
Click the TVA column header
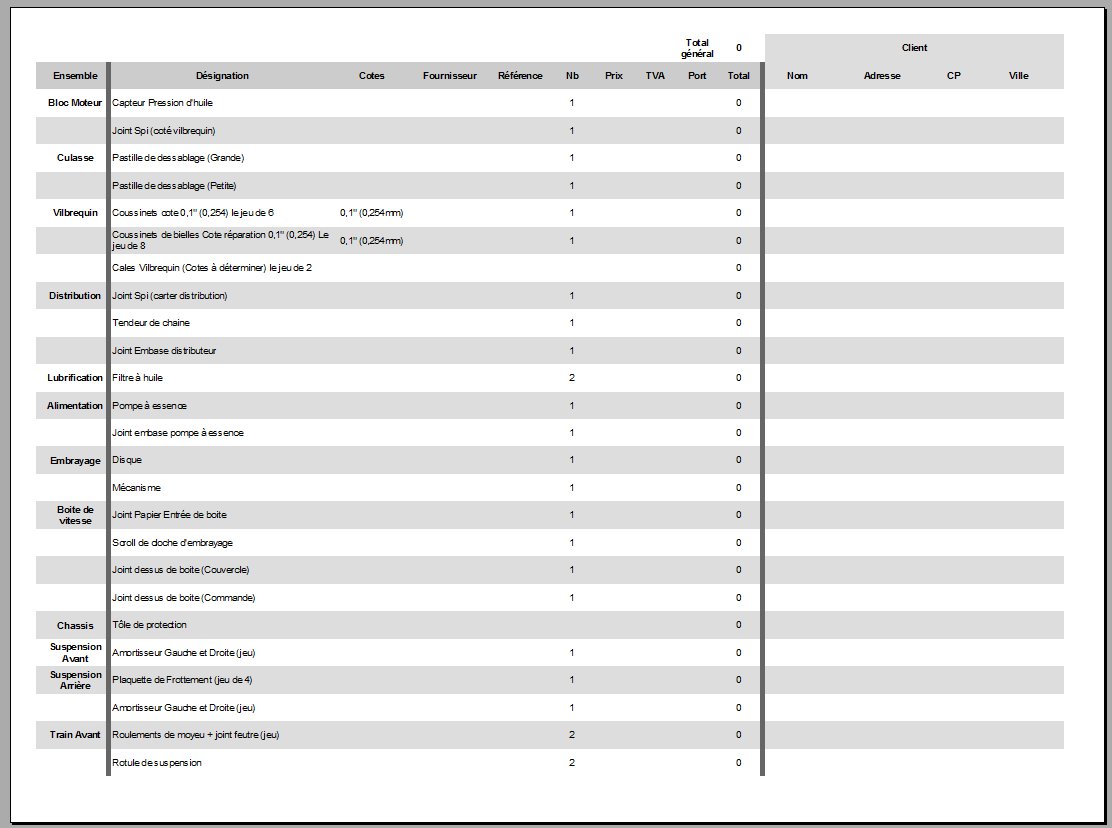655,76
